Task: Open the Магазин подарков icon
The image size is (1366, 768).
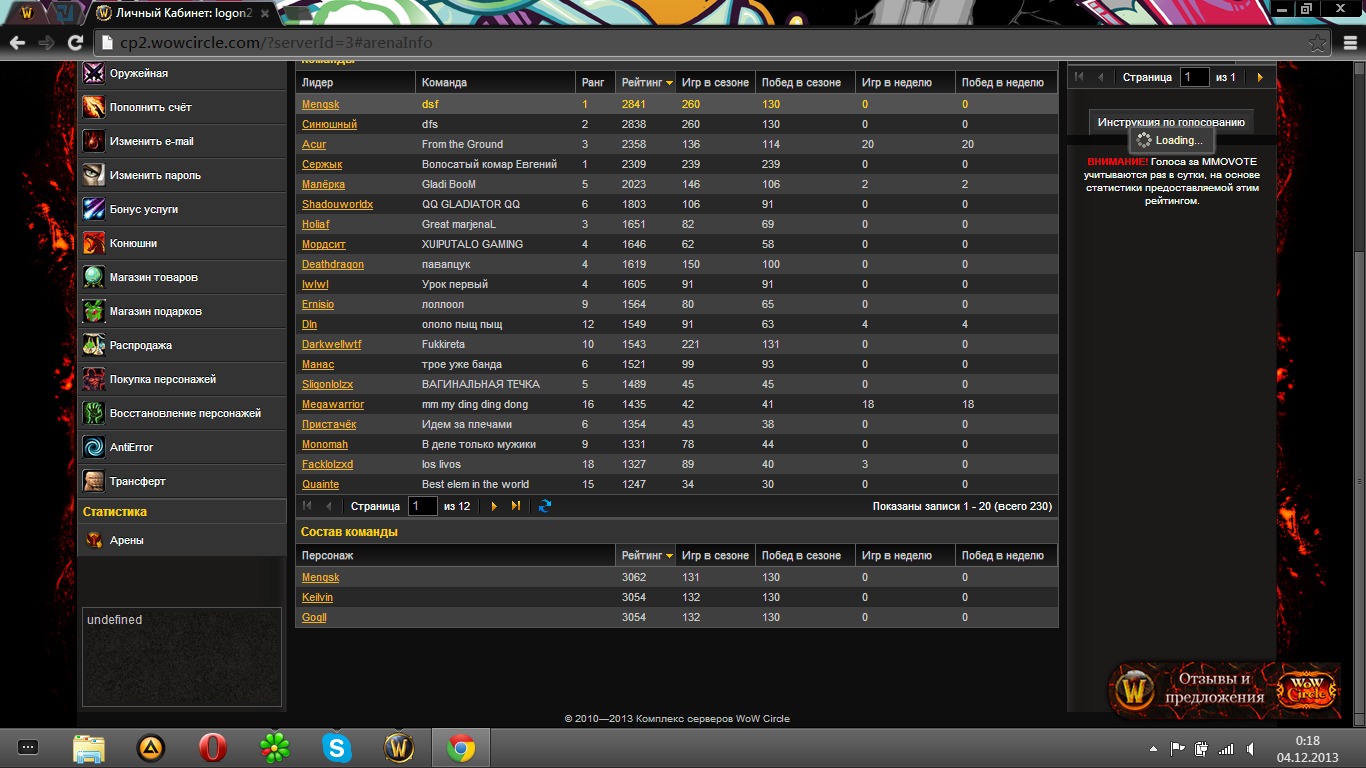Action: (x=94, y=311)
